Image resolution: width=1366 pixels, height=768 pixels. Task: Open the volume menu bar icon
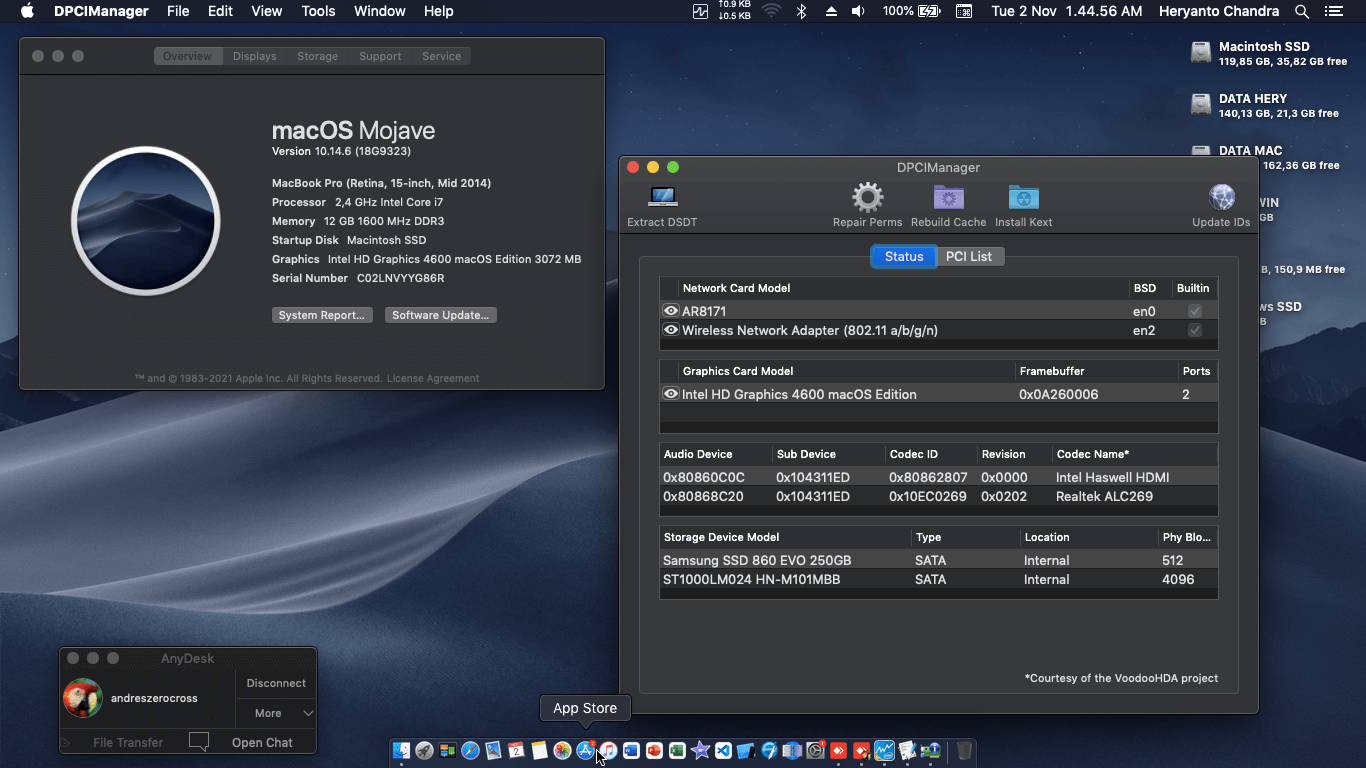858,11
